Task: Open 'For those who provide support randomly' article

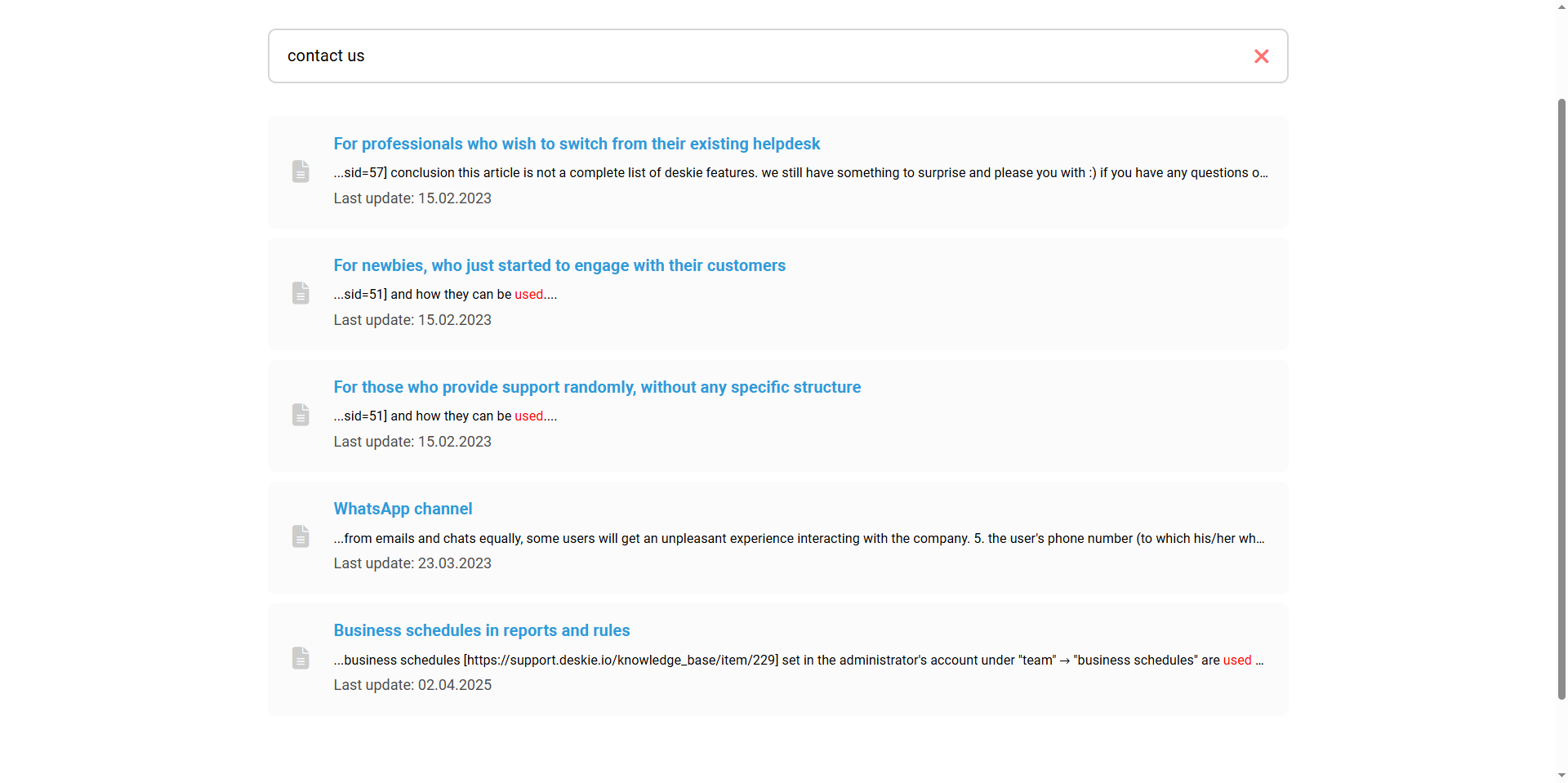Action: [x=597, y=387]
